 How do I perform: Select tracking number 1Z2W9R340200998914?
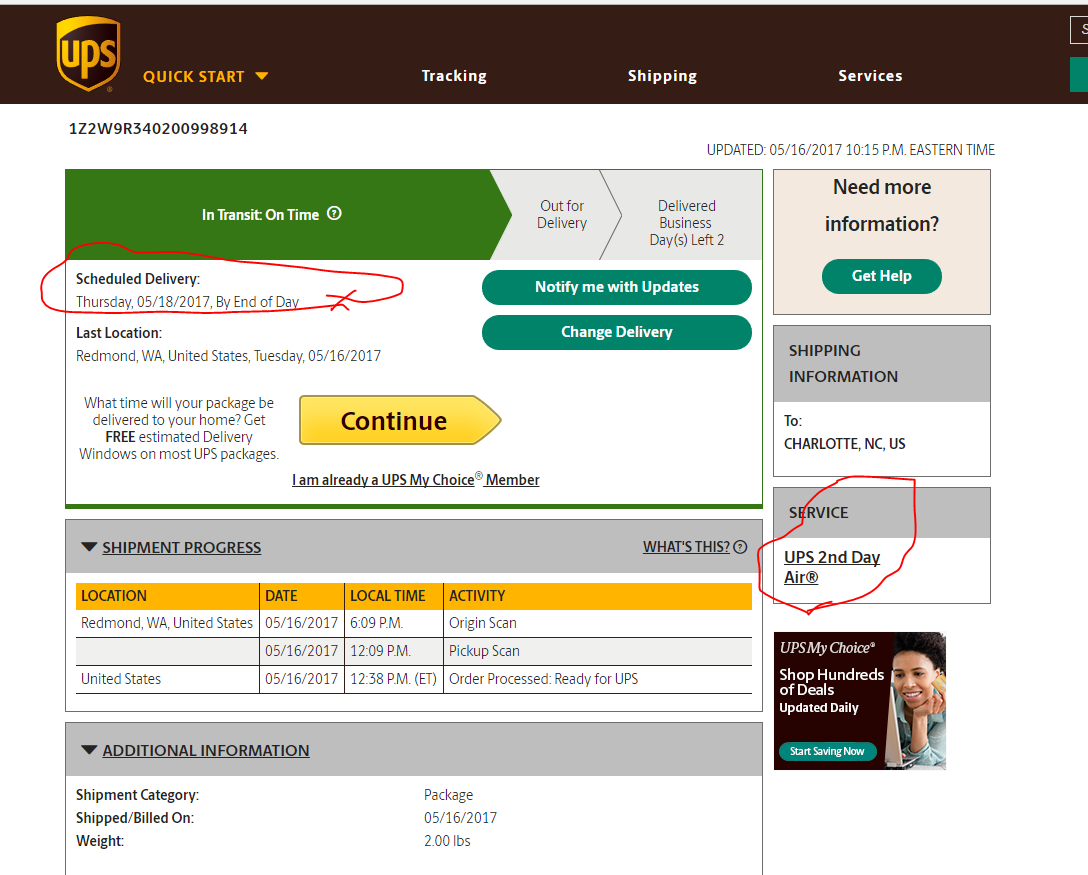(x=158, y=128)
